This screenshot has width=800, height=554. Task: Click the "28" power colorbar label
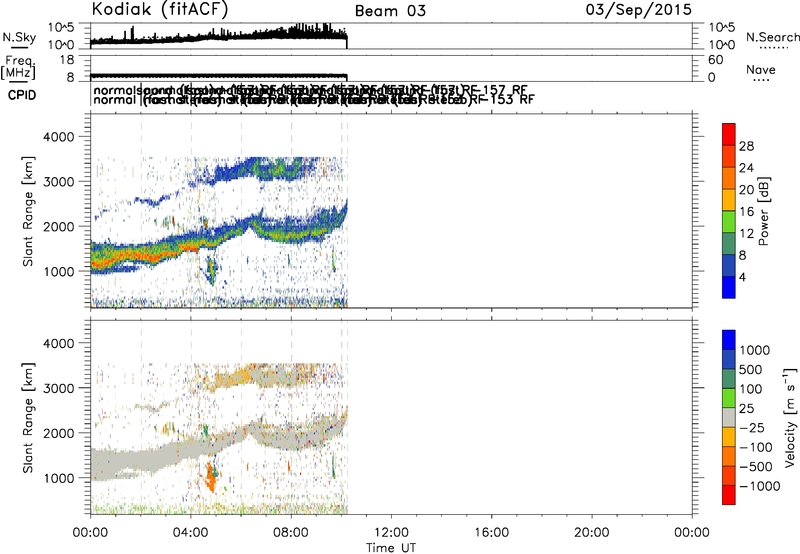[x=746, y=146]
